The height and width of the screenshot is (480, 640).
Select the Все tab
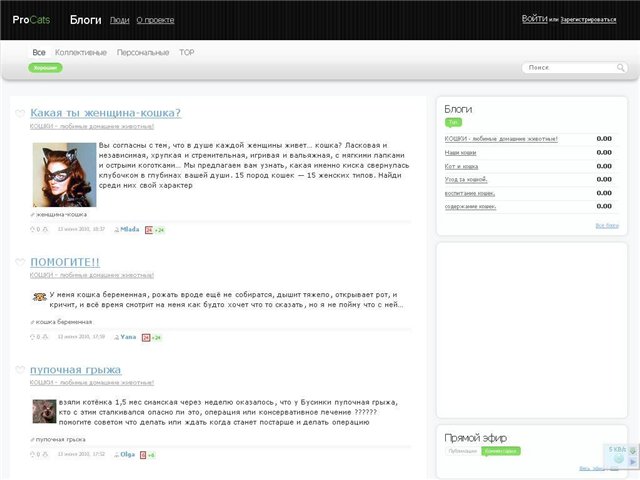coord(39,52)
